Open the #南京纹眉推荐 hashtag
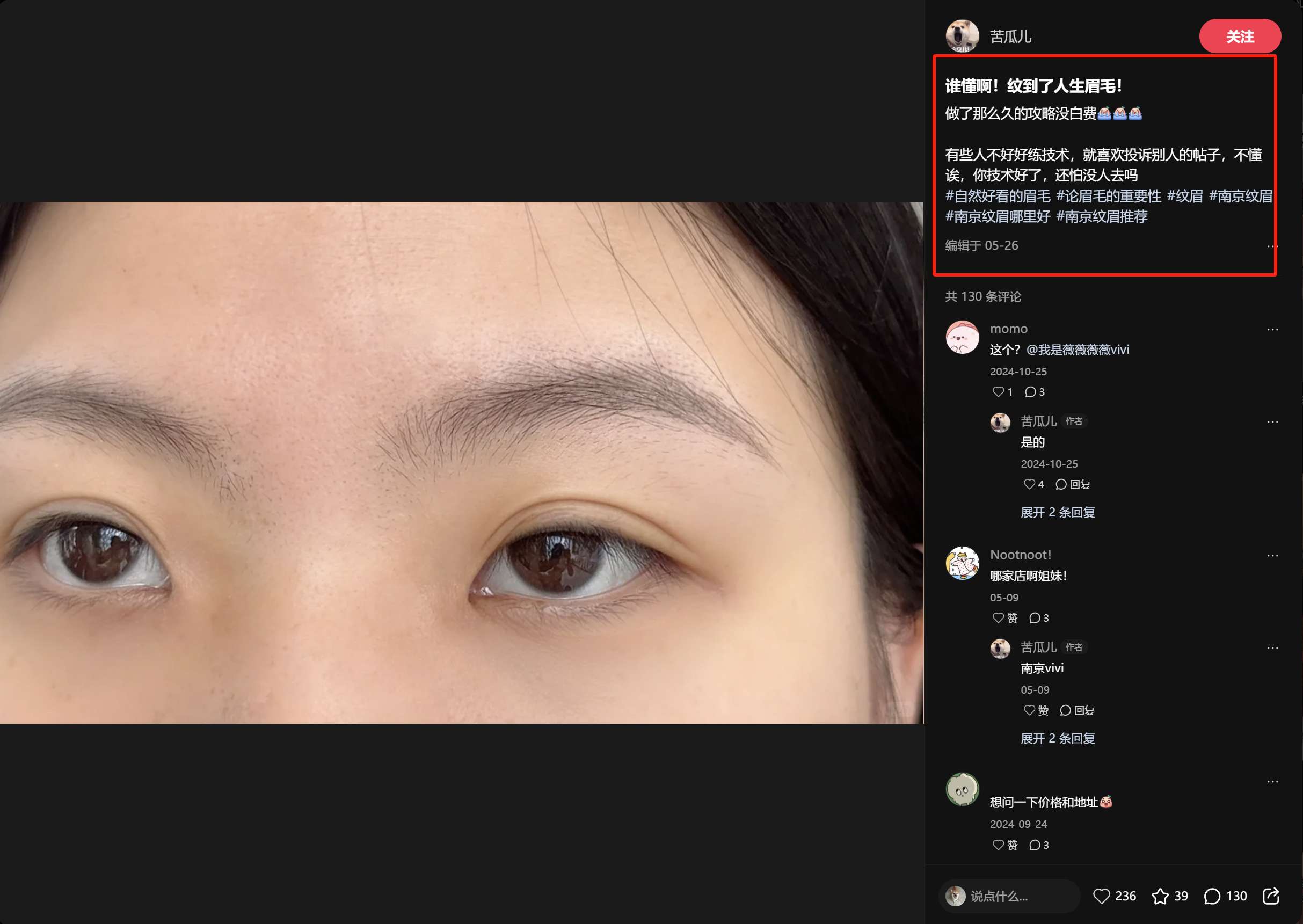 pos(1102,216)
